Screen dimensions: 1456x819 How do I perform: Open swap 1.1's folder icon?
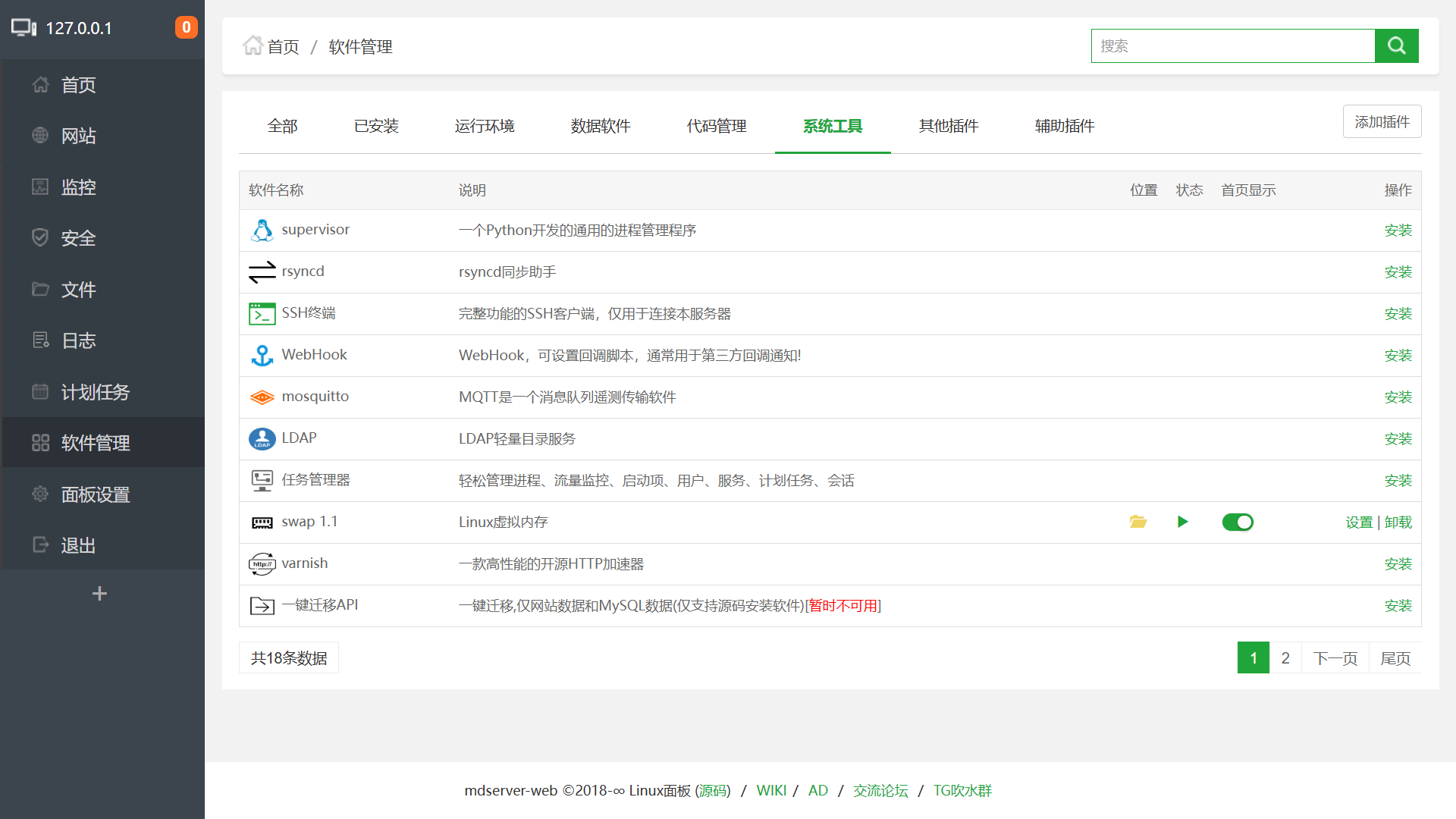pyautogui.click(x=1137, y=522)
